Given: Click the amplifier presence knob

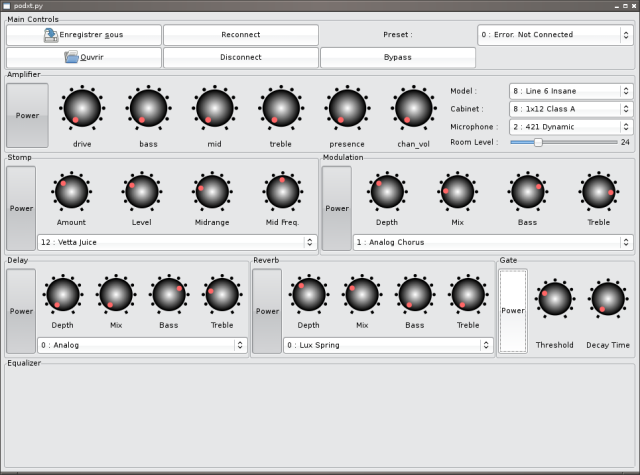Looking at the screenshot, I should [347, 108].
